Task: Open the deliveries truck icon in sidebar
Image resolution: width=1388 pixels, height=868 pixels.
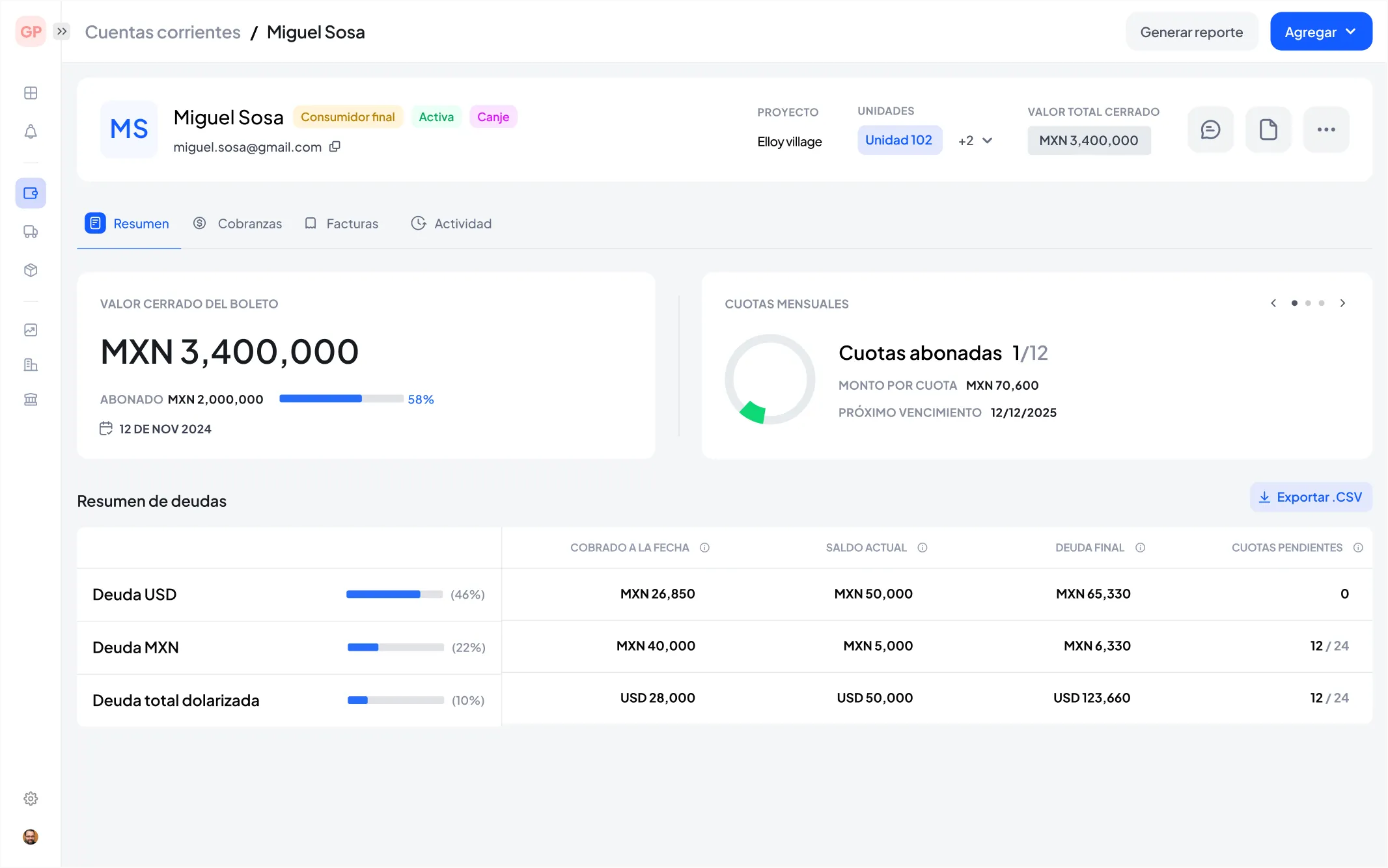Action: [x=30, y=232]
